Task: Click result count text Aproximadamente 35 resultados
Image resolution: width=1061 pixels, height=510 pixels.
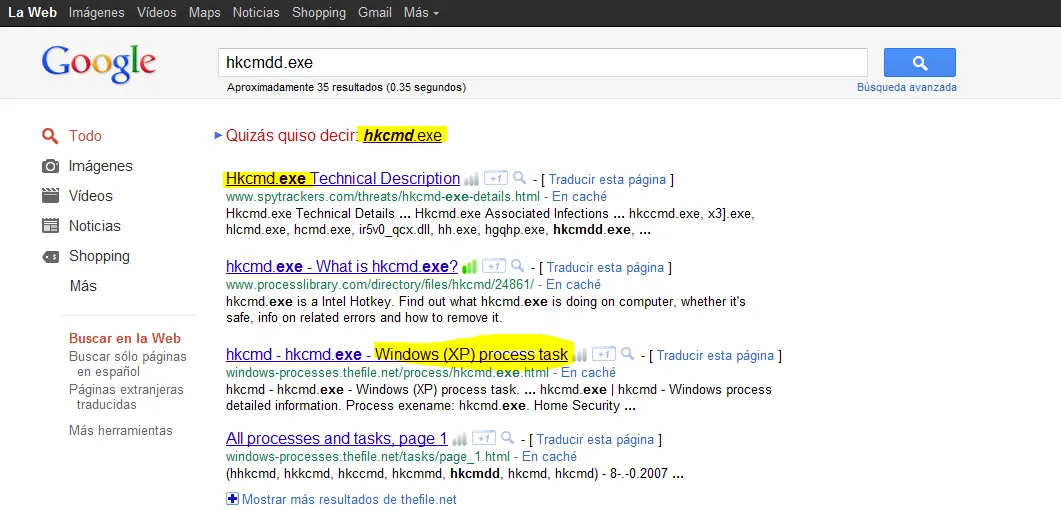Action: coord(346,87)
